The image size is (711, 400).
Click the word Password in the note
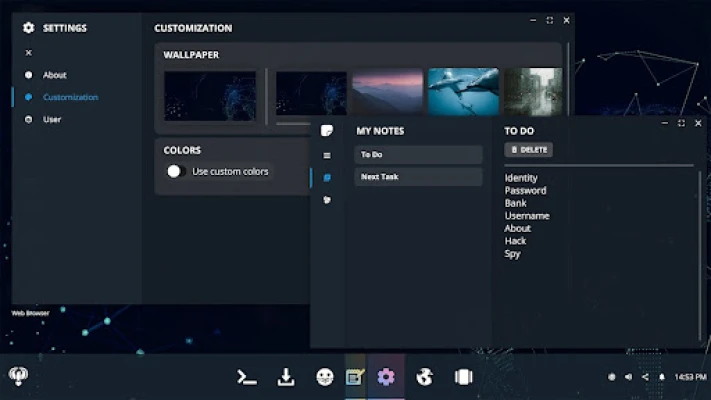coord(526,190)
